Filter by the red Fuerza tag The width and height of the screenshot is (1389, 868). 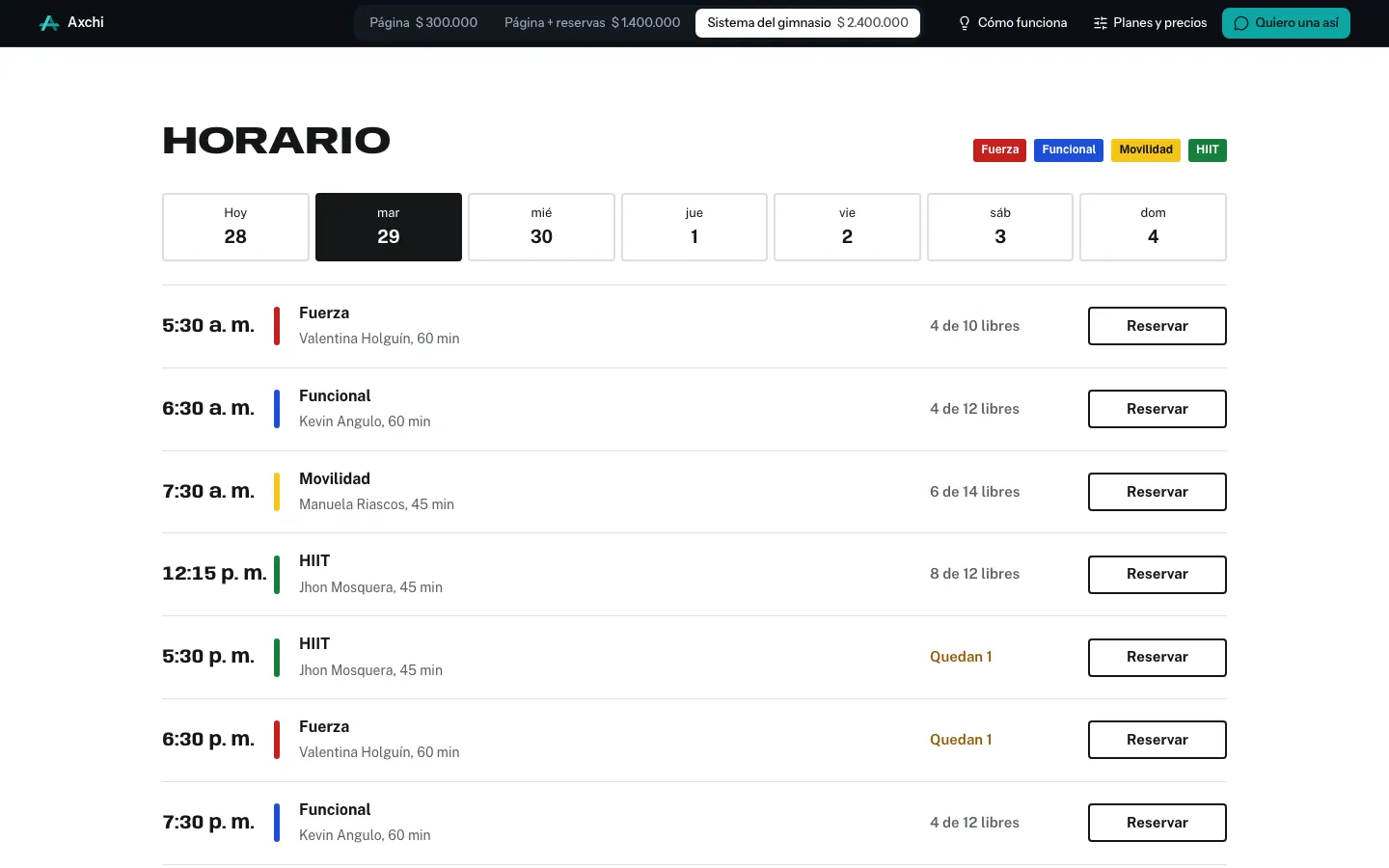999,149
